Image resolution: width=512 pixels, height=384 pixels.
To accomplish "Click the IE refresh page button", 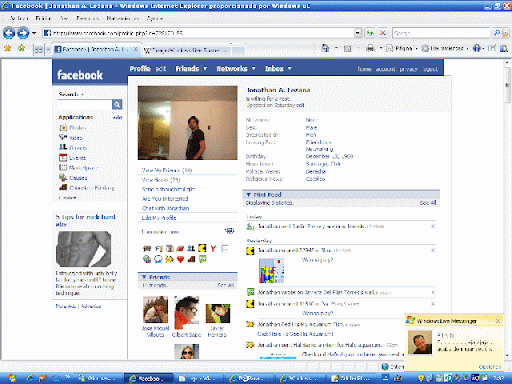I will click(x=370, y=33).
